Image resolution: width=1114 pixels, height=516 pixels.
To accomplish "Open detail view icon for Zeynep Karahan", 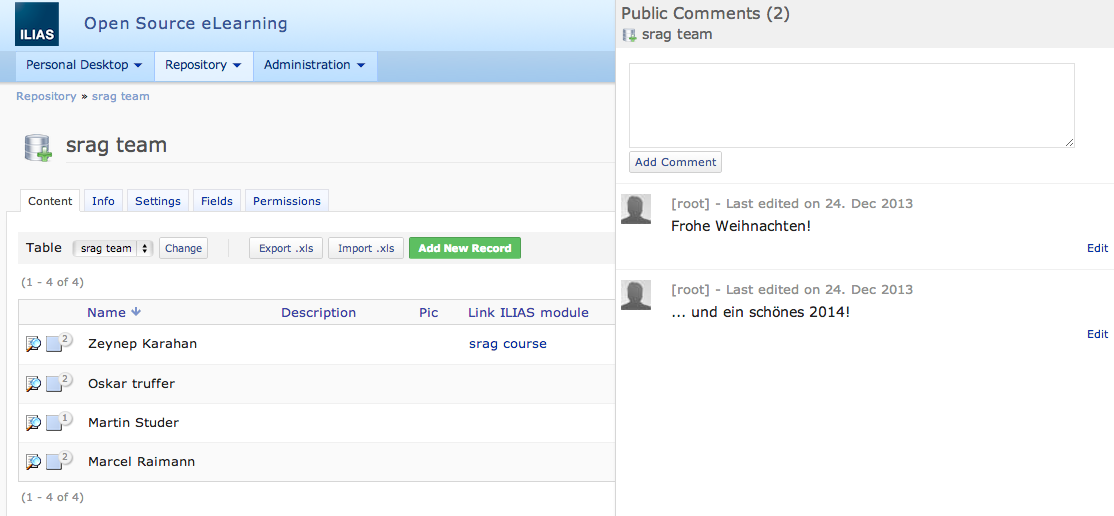I will tap(33, 344).
